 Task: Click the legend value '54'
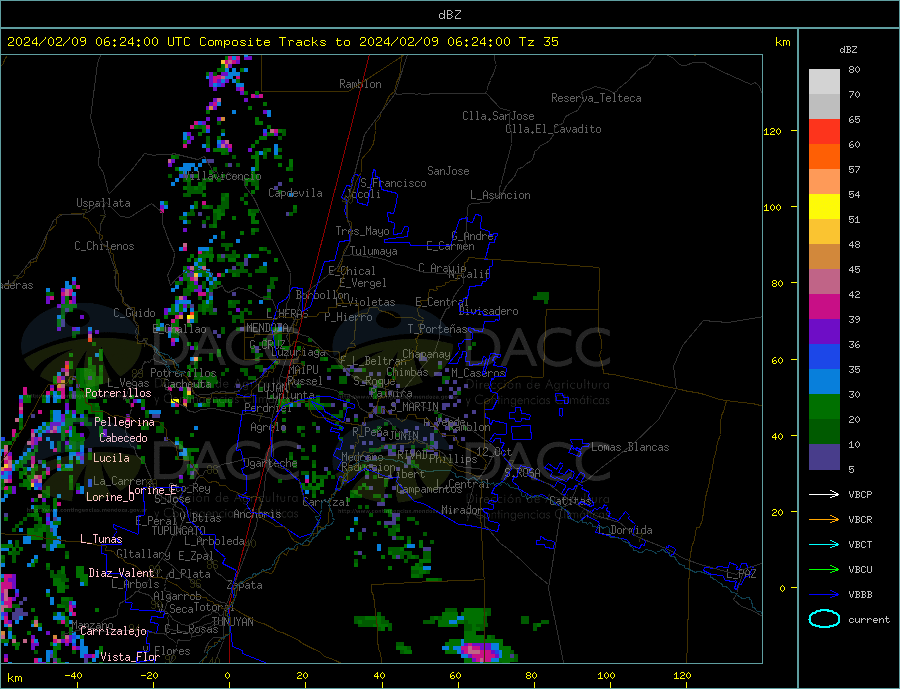(854, 195)
